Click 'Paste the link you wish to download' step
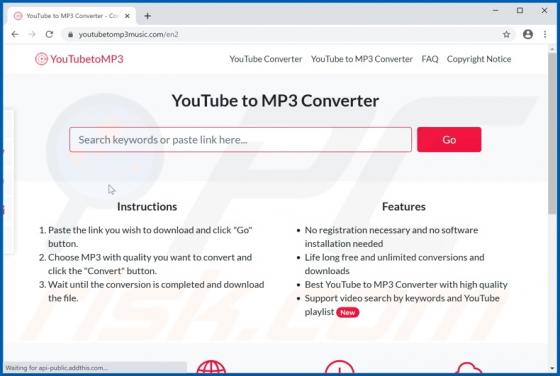 pos(150,237)
